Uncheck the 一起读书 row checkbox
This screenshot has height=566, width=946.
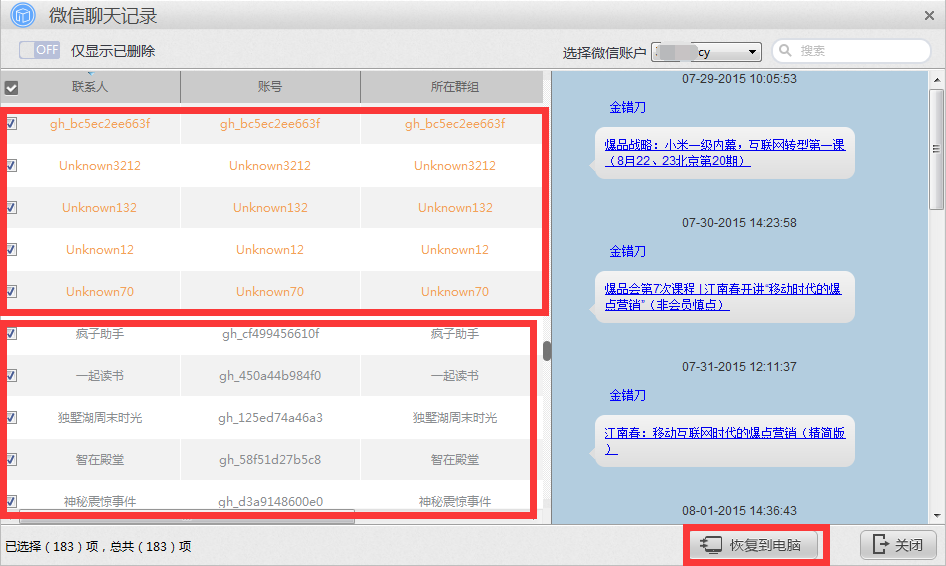click(11, 375)
